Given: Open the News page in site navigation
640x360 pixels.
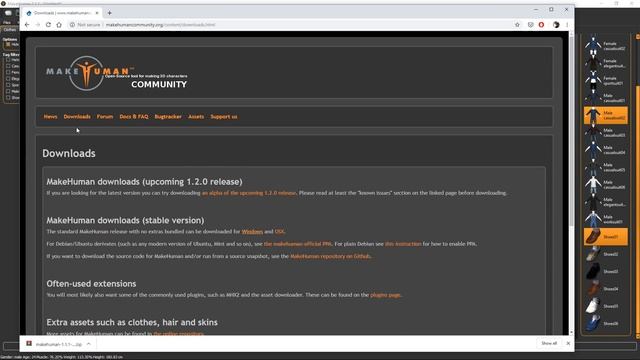Looking at the screenshot, I should click(x=51, y=117).
